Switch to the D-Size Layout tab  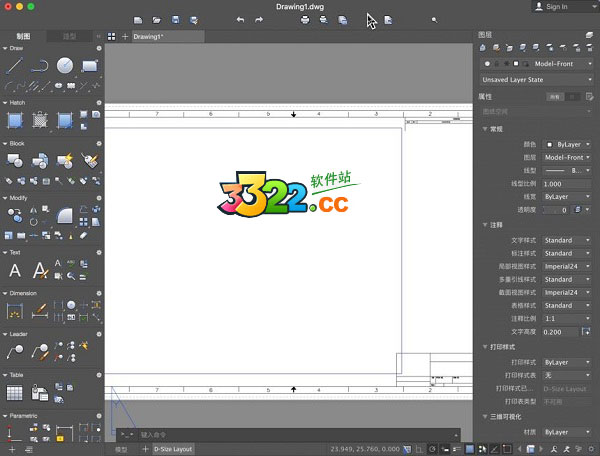coord(172,449)
